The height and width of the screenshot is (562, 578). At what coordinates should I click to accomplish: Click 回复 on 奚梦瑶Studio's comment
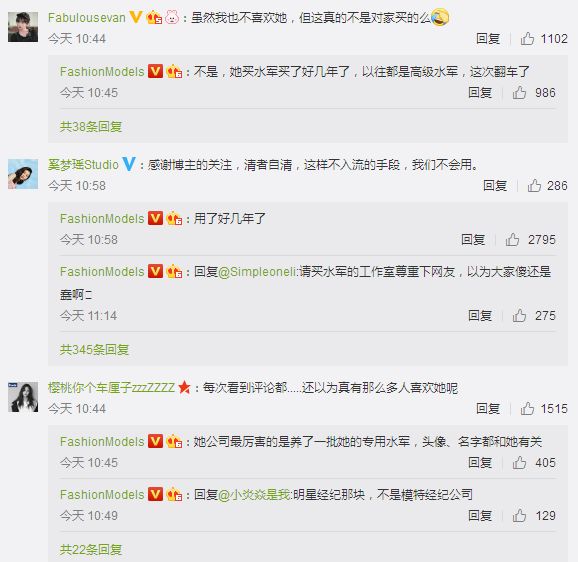(x=495, y=185)
